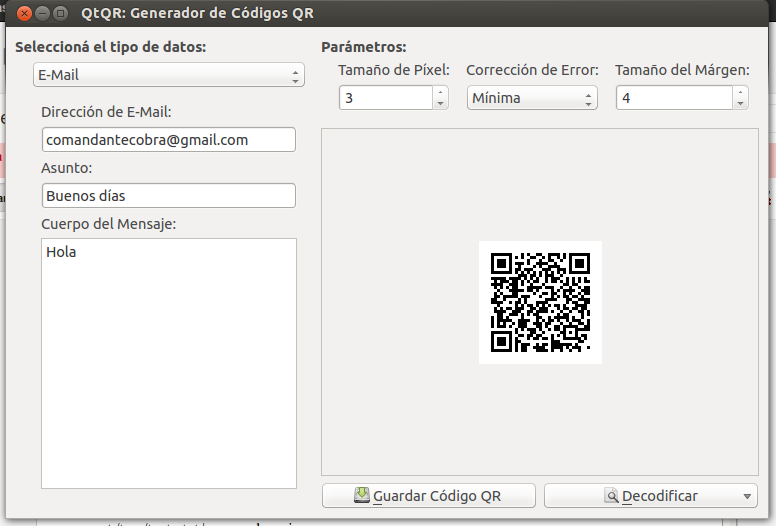Click the save icon on Guardar button
The image size is (776, 526).
pos(362,495)
